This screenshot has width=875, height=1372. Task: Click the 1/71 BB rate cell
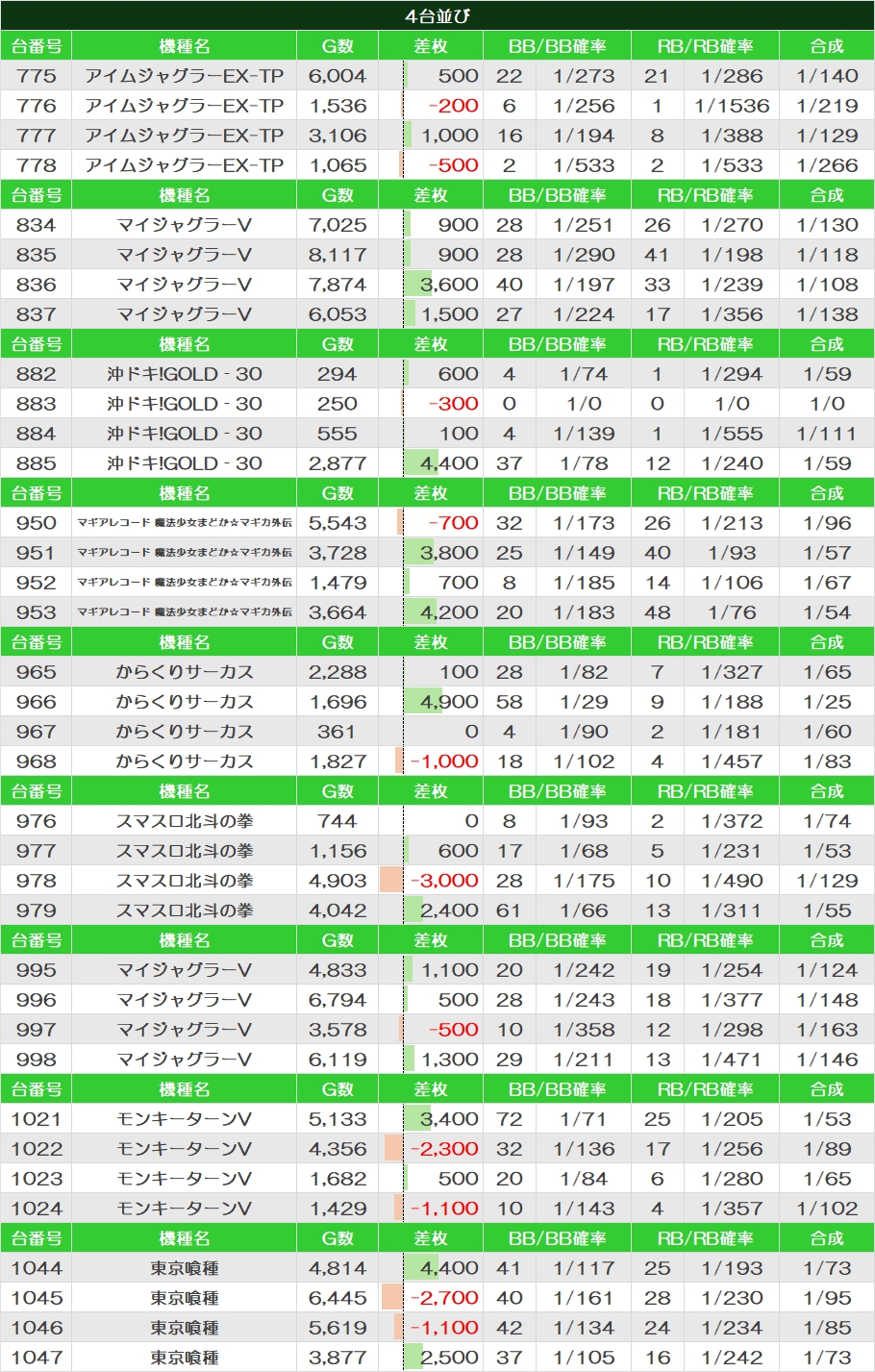(x=584, y=1119)
